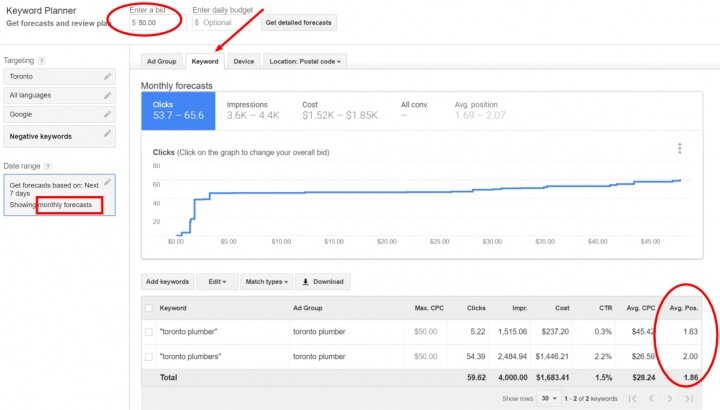Viewport: 720px width, 410px height.
Task: Go to last page of keywords
Action: (689, 399)
